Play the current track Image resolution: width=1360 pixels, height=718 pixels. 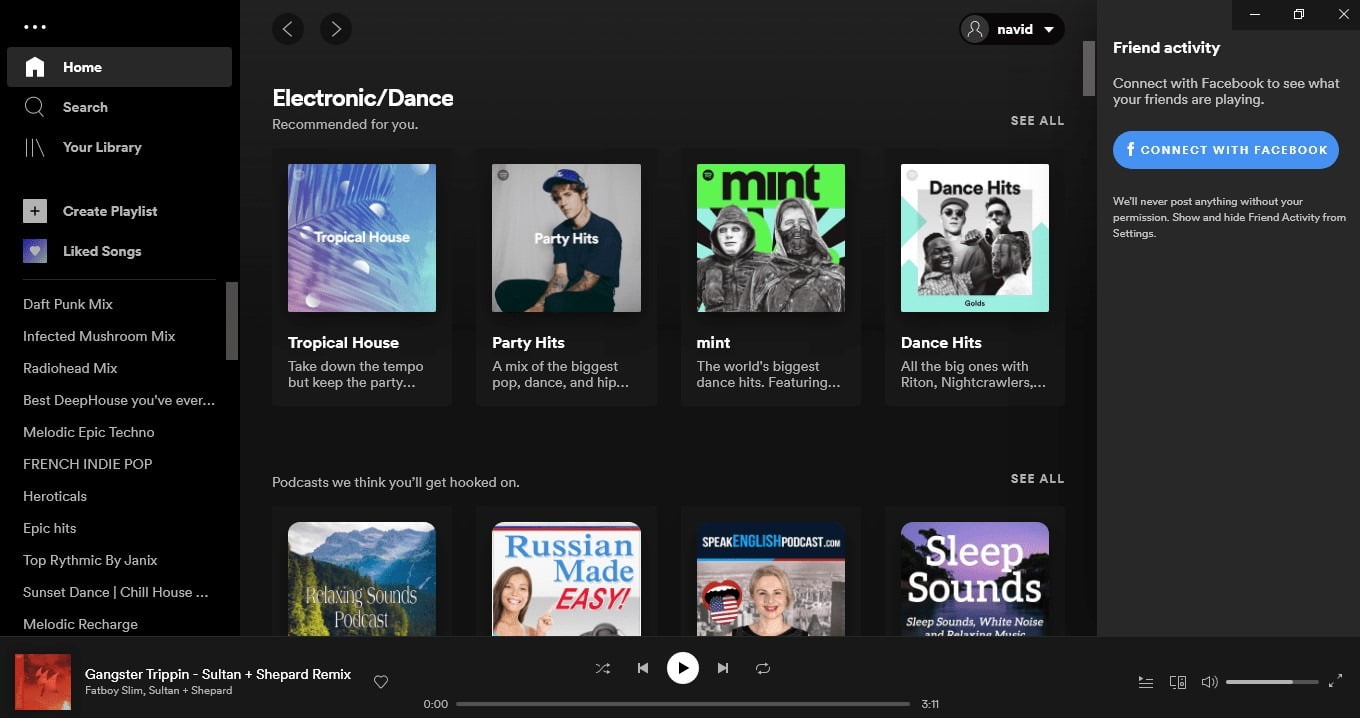pyautogui.click(x=683, y=668)
